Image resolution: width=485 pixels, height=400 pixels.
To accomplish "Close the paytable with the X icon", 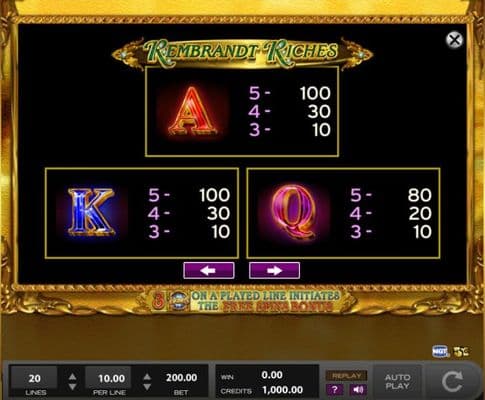I will point(454,40).
